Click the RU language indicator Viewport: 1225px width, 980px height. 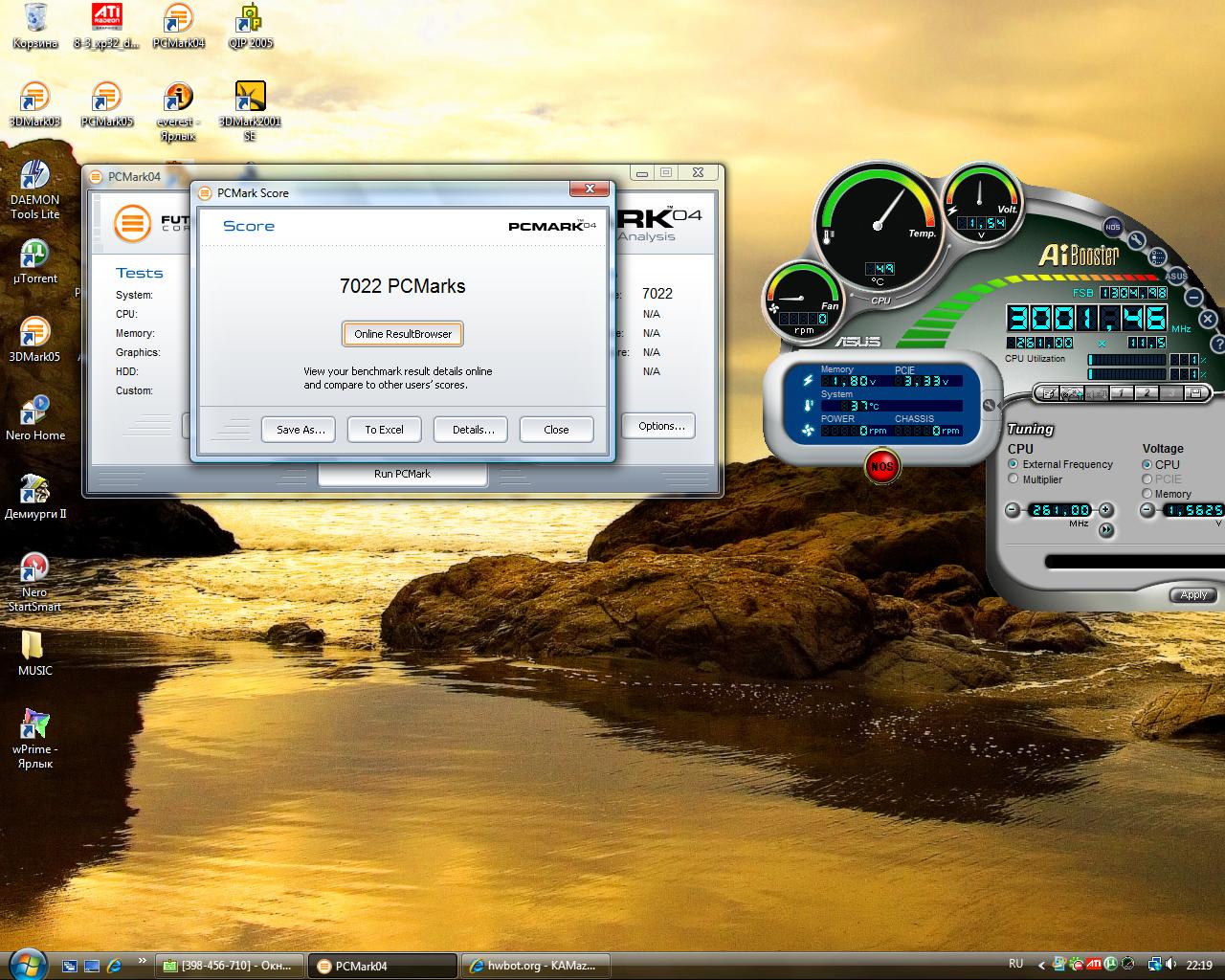(x=1015, y=964)
